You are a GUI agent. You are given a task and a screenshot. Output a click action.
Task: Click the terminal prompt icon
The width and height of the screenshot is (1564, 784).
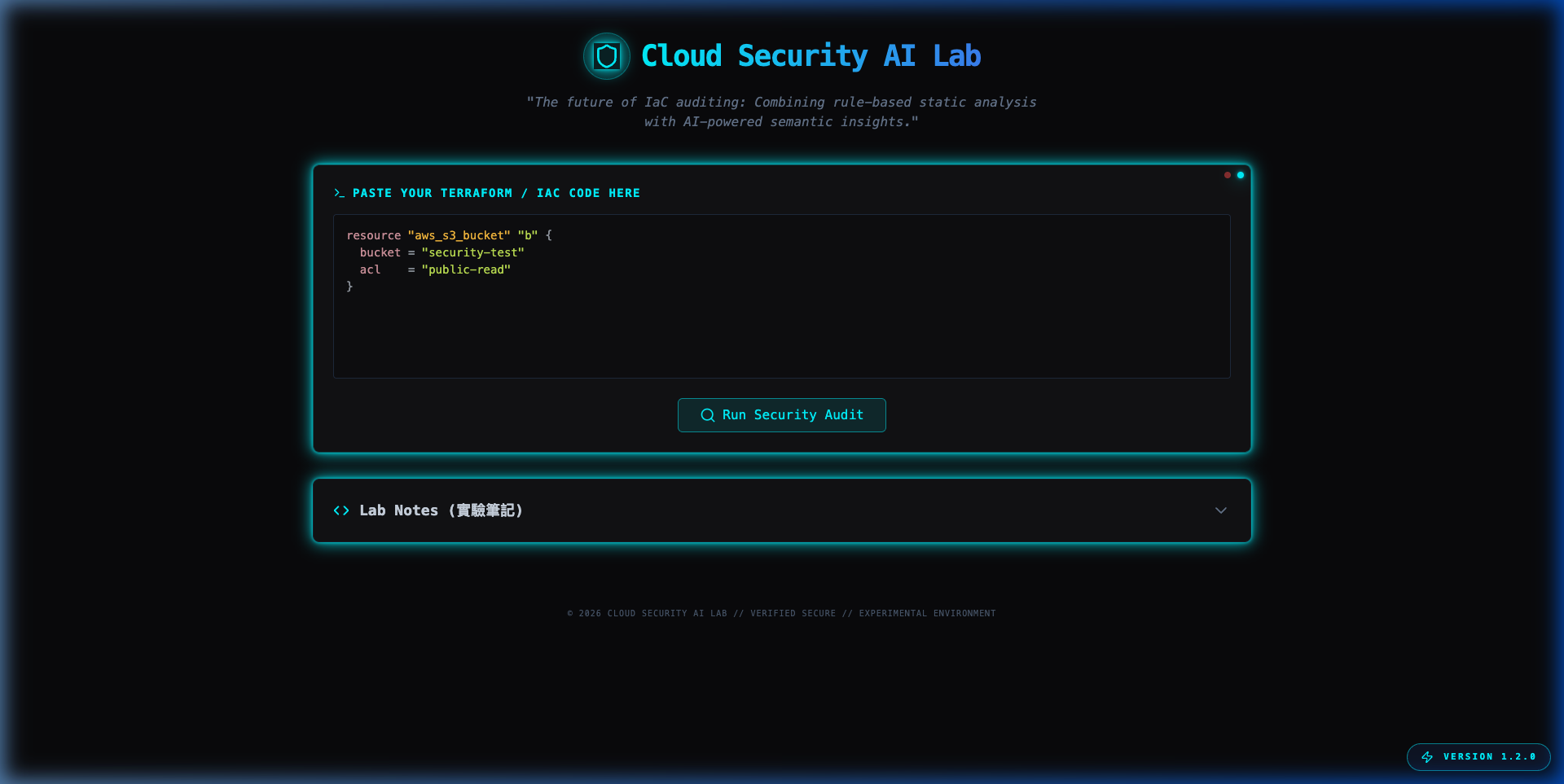(339, 193)
